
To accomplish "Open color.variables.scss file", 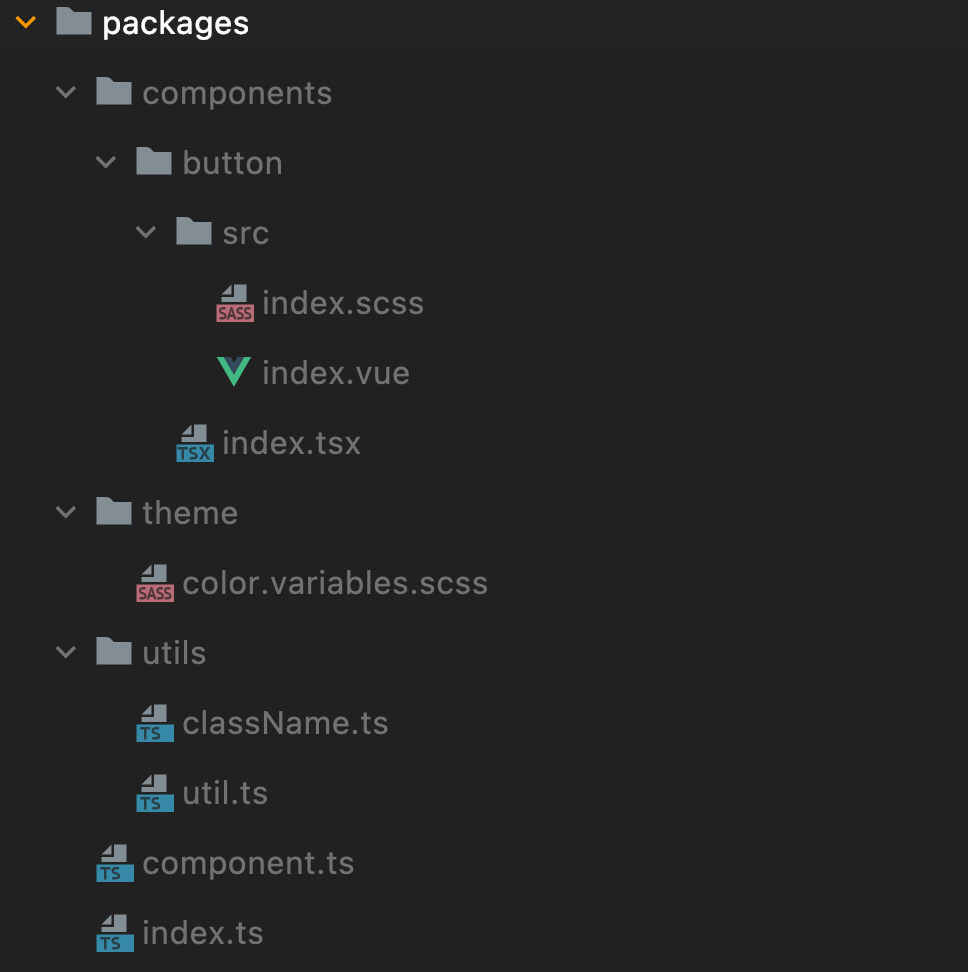I will [x=335, y=583].
